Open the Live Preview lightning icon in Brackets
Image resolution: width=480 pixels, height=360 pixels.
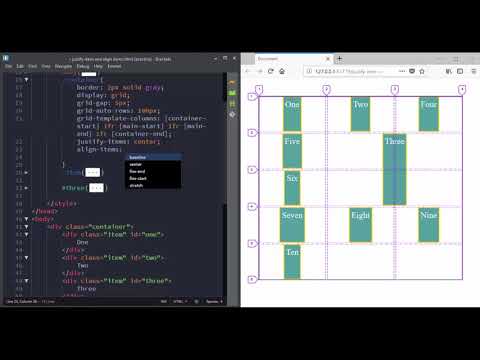pos(232,82)
